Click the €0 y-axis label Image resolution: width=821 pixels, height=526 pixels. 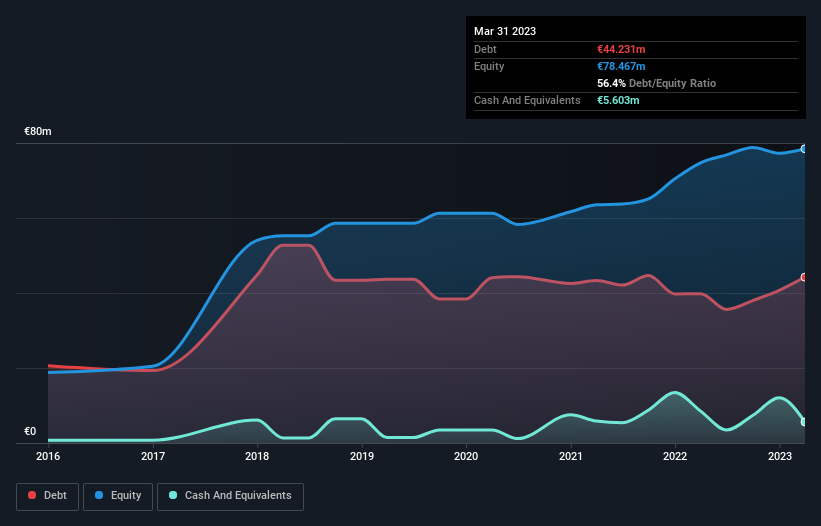(x=30, y=431)
